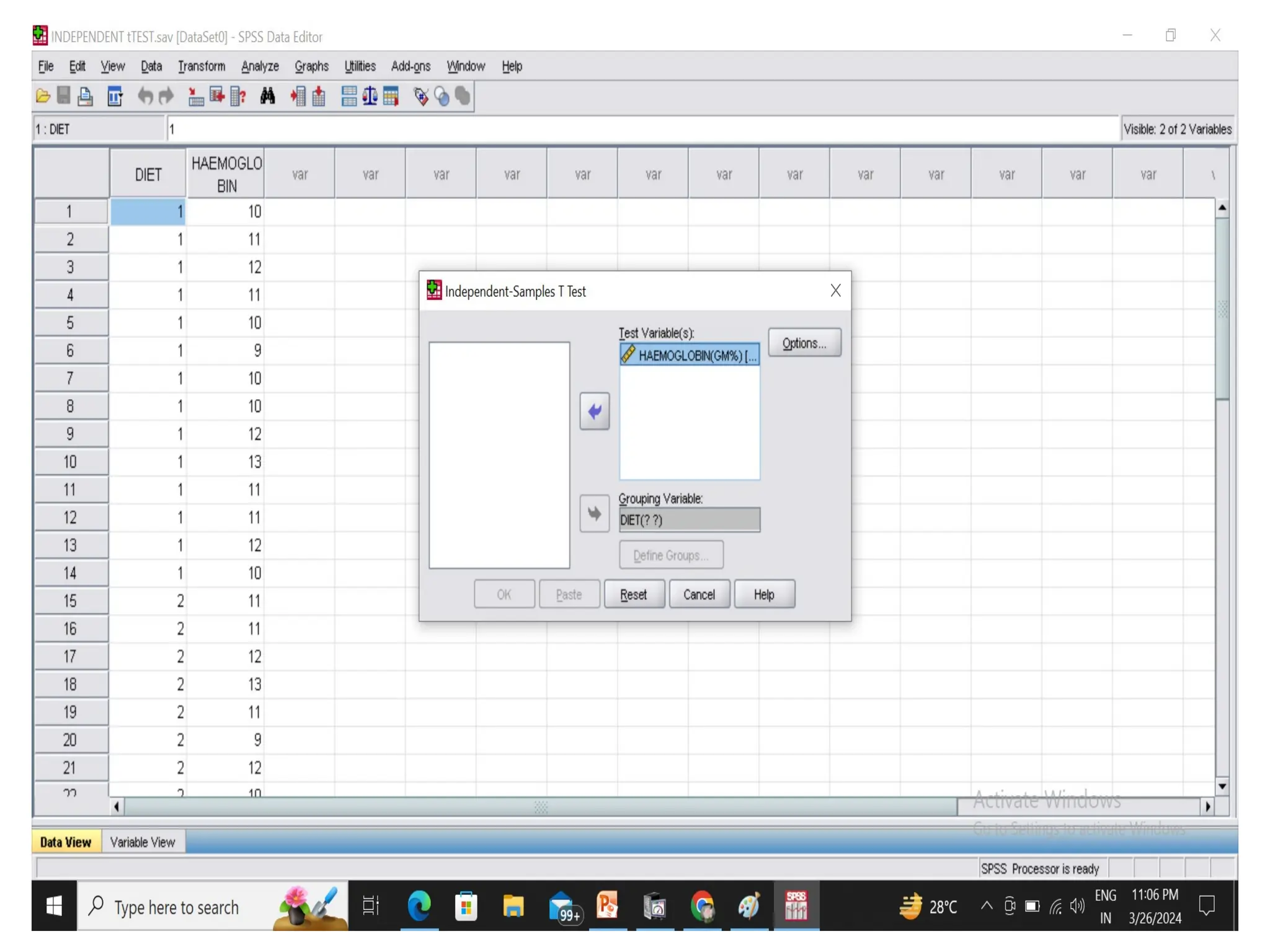Open the Dialog Recall toolbar icon
Screen dimensions: 1270x952
115,97
